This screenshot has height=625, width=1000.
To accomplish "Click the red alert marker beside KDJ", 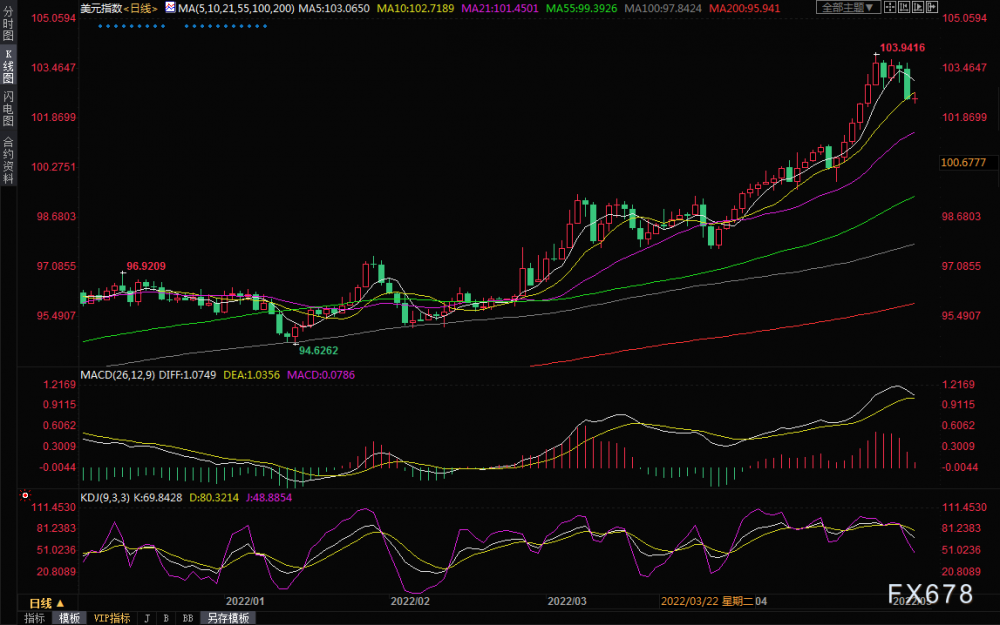I will (x=25, y=495).
